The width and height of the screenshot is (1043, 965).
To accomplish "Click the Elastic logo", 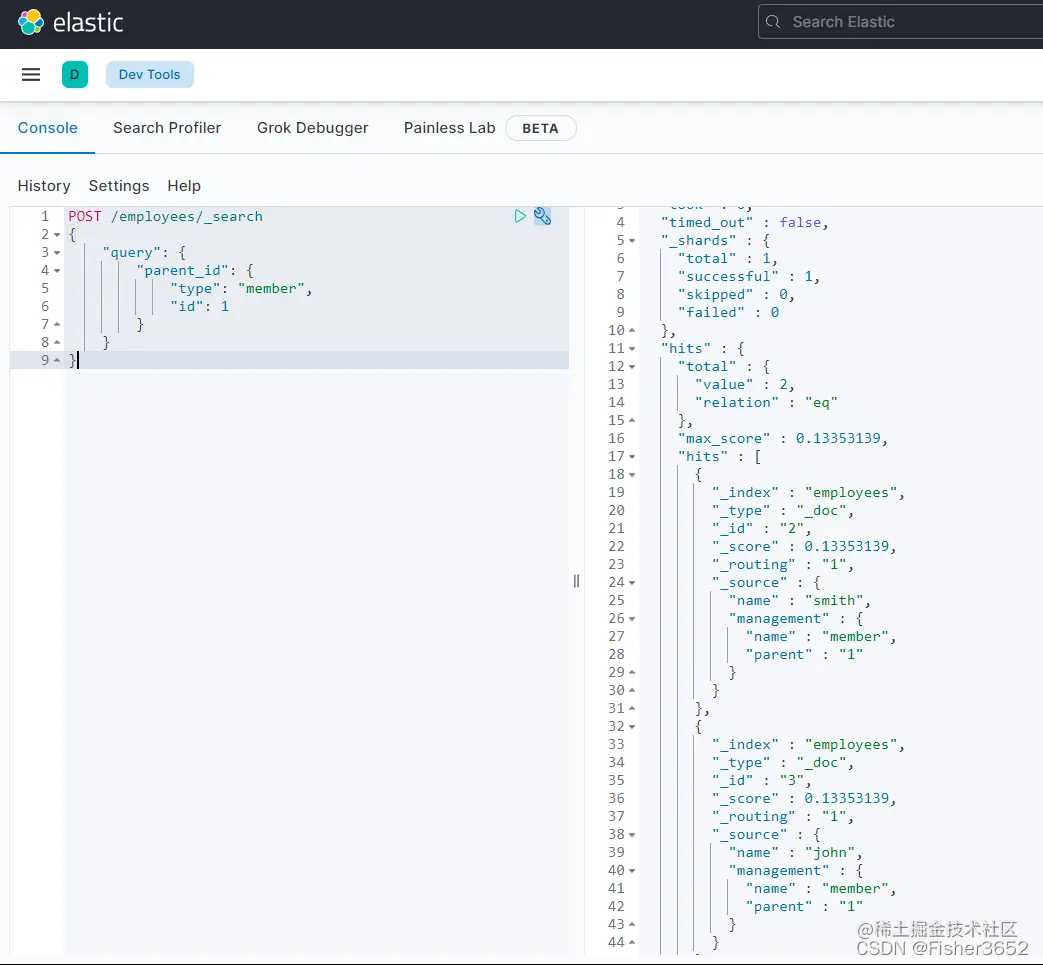I will click(70, 23).
